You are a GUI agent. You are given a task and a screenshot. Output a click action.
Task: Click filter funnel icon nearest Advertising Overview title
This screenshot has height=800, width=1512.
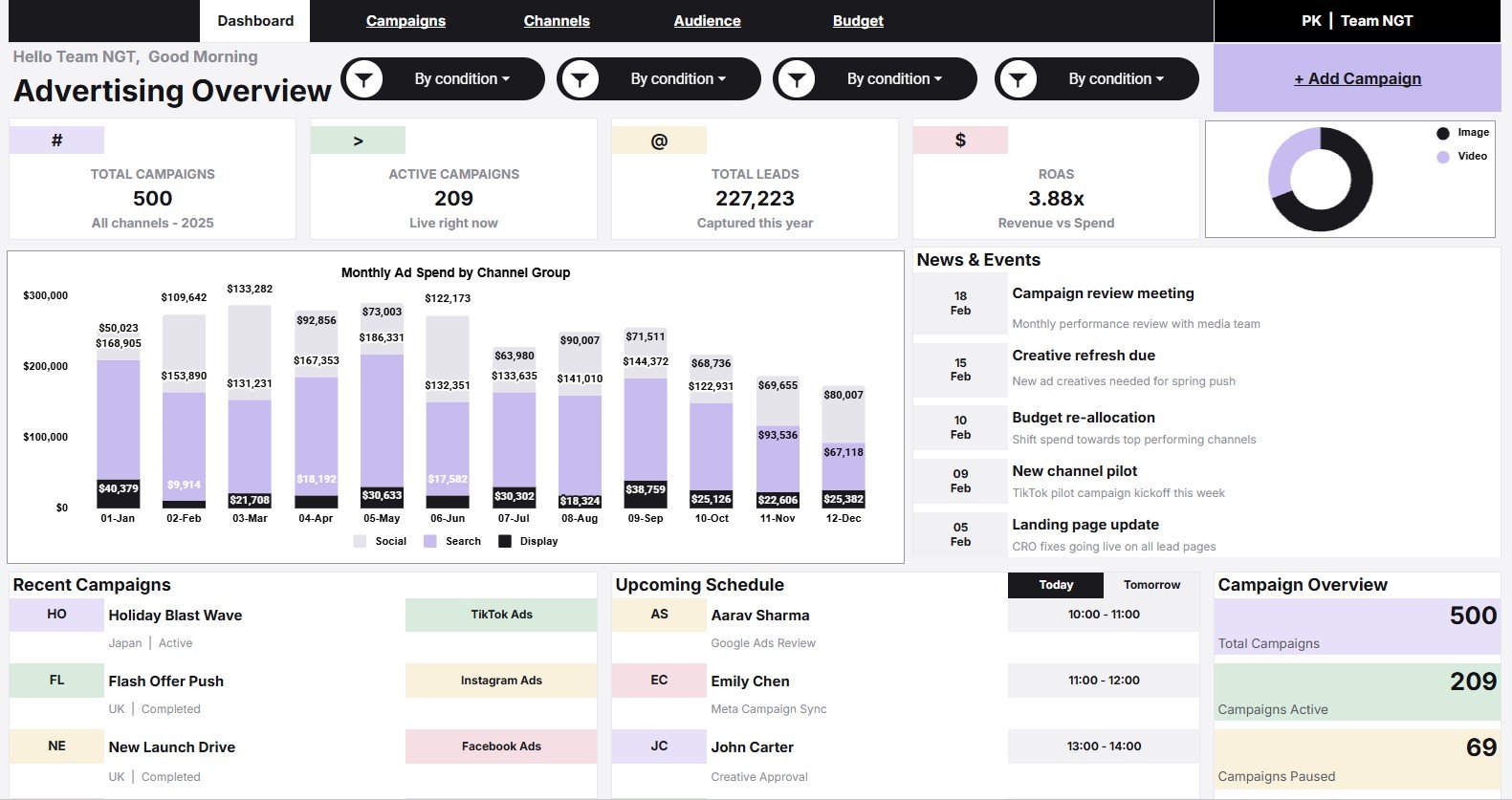[363, 79]
